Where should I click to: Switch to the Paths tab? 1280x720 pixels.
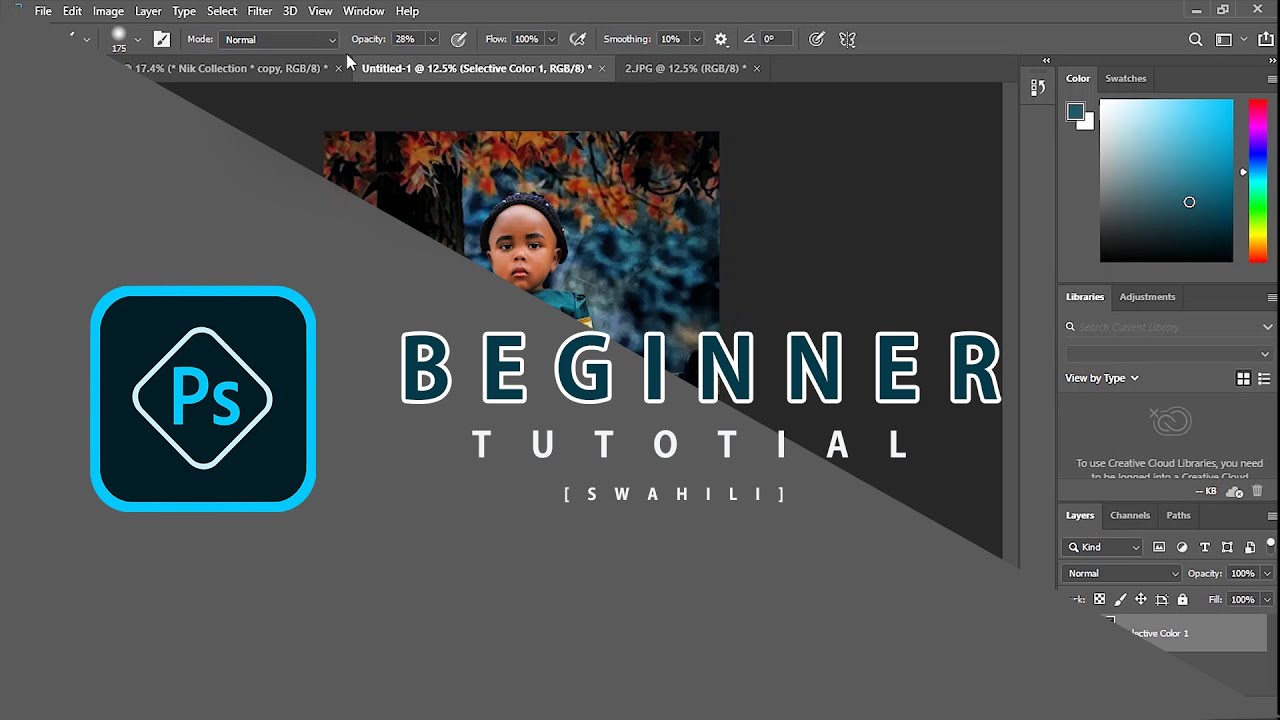click(1179, 515)
